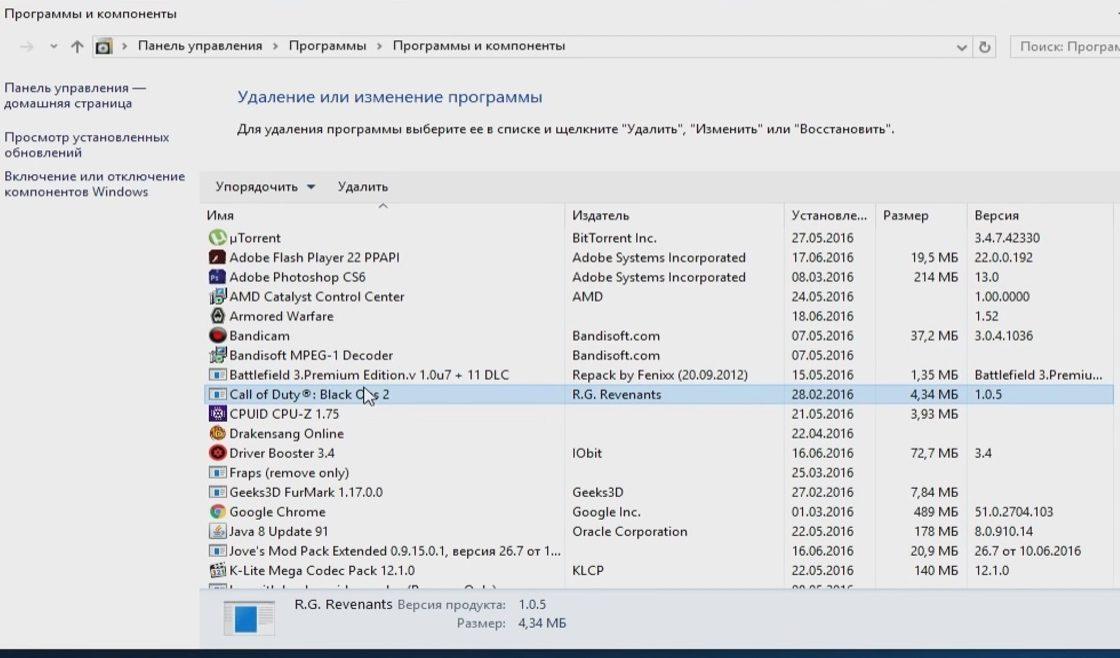Image resolution: width=1120 pixels, height=658 pixels.
Task: Click the Java 8 Update 91 icon
Action: coord(217,531)
